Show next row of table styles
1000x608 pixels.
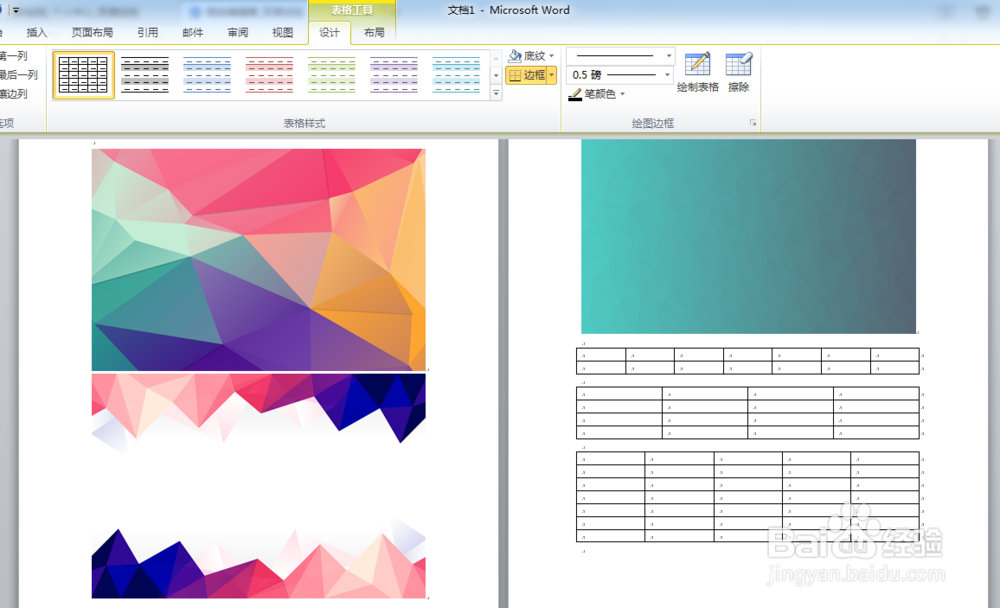click(496, 75)
